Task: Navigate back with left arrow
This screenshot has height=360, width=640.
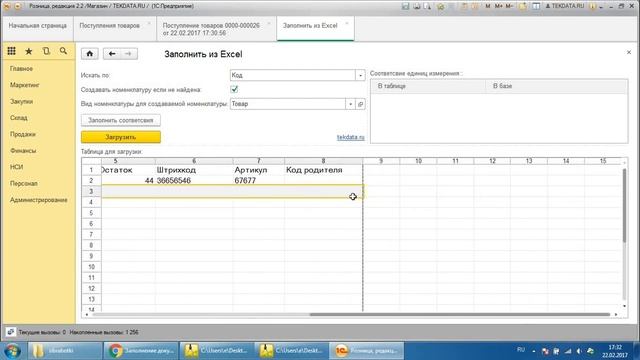Action: (112, 54)
